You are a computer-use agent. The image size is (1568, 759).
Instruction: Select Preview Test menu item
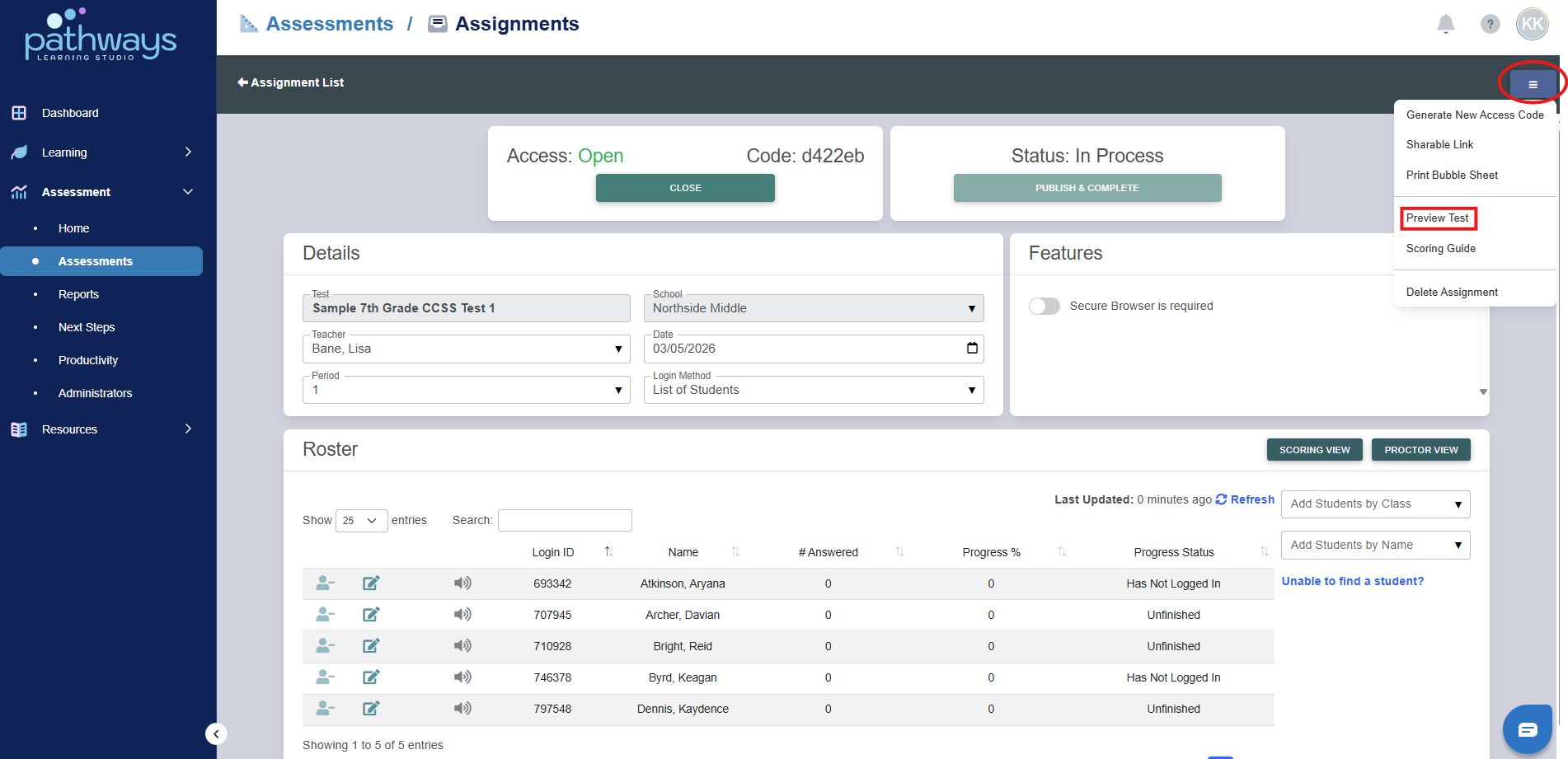tap(1437, 218)
